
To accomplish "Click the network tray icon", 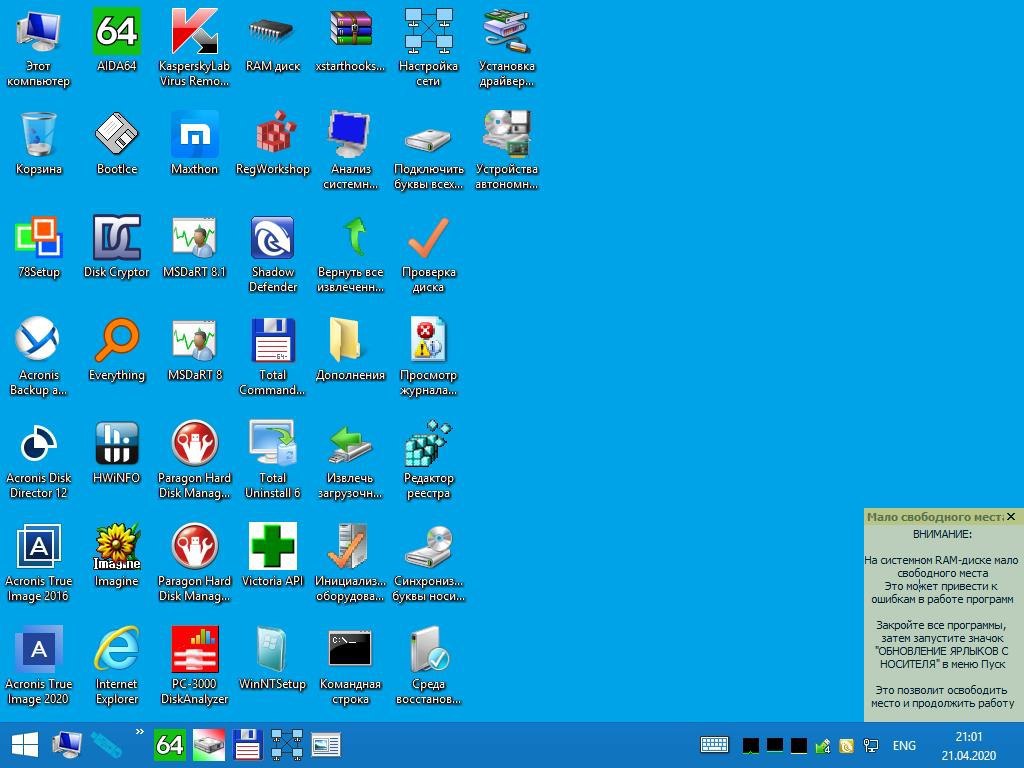I will tap(871, 745).
